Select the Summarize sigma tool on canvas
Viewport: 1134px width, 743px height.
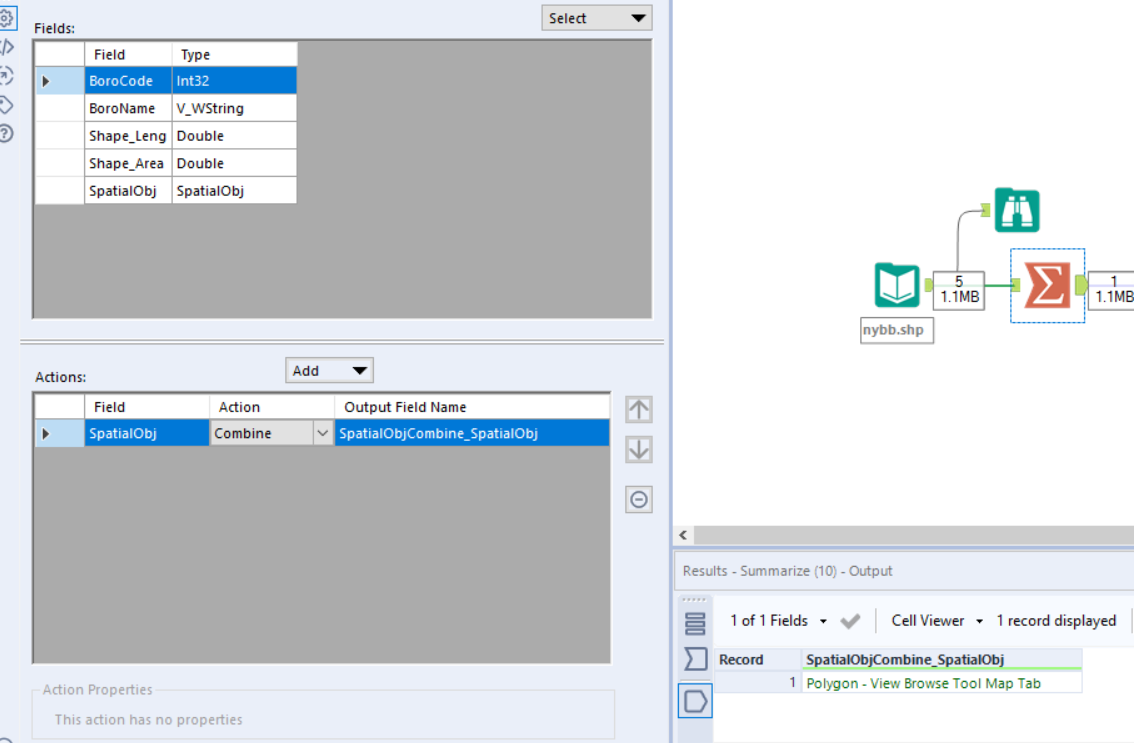pos(1046,285)
